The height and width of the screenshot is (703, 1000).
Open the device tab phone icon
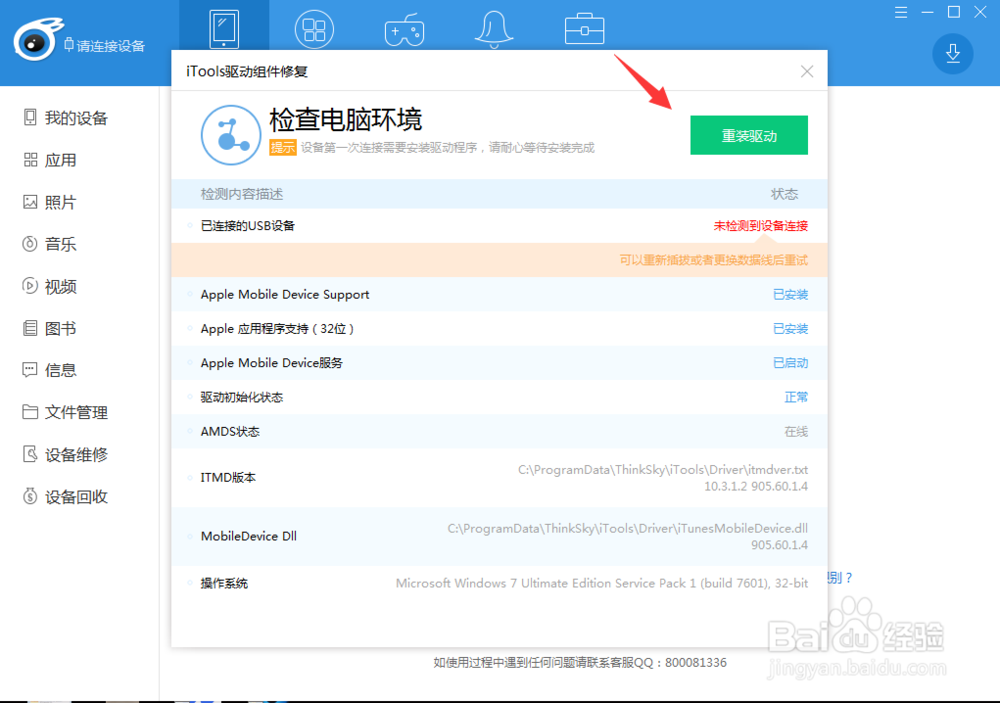coord(224,29)
